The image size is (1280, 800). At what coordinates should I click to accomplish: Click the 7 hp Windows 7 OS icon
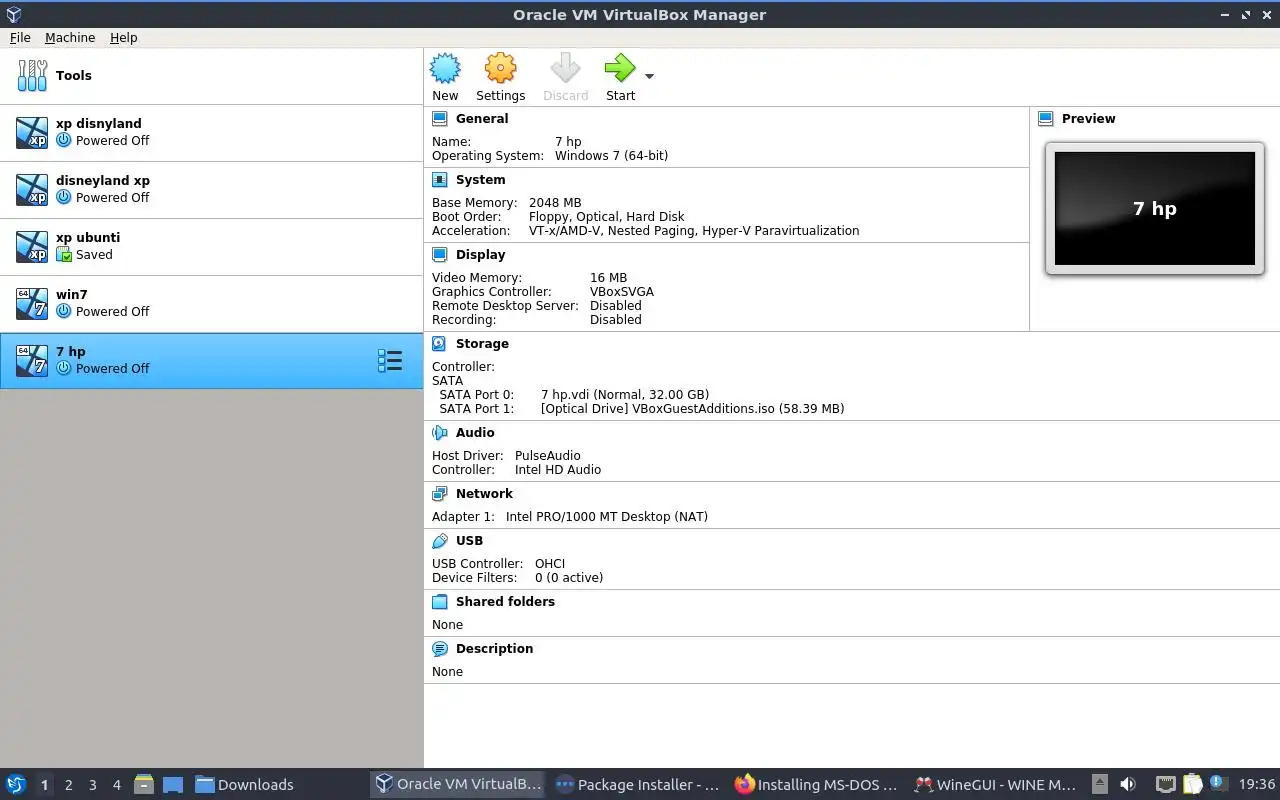click(32, 360)
